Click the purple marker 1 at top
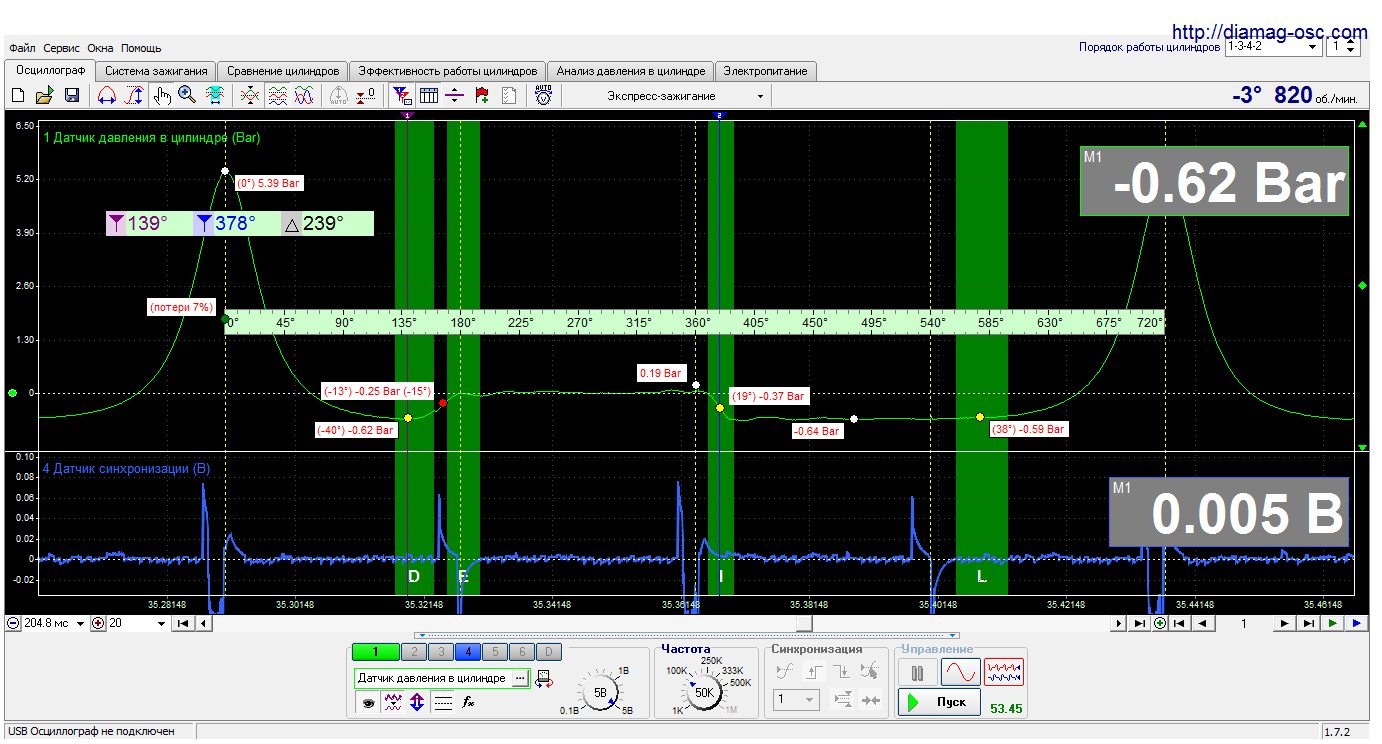The image size is (1382, 744). click(x=407, y=116)
